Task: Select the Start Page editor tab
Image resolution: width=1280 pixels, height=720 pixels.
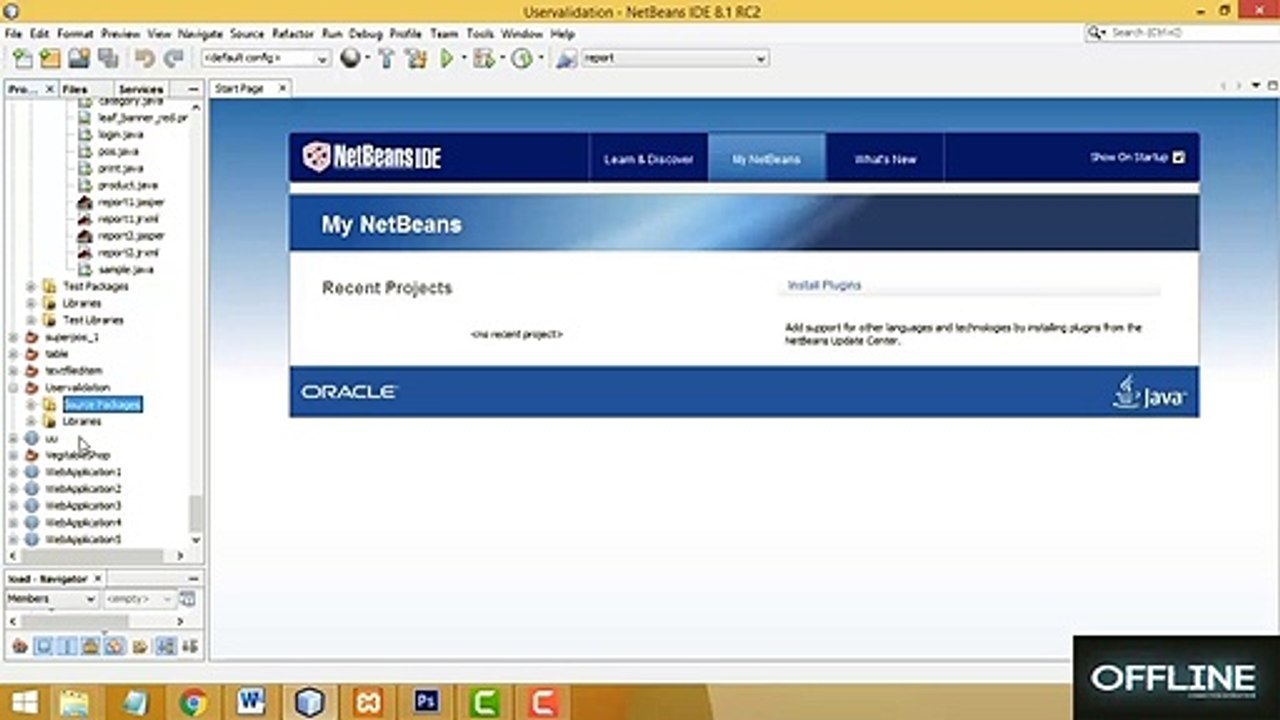Action: (239, 88)
